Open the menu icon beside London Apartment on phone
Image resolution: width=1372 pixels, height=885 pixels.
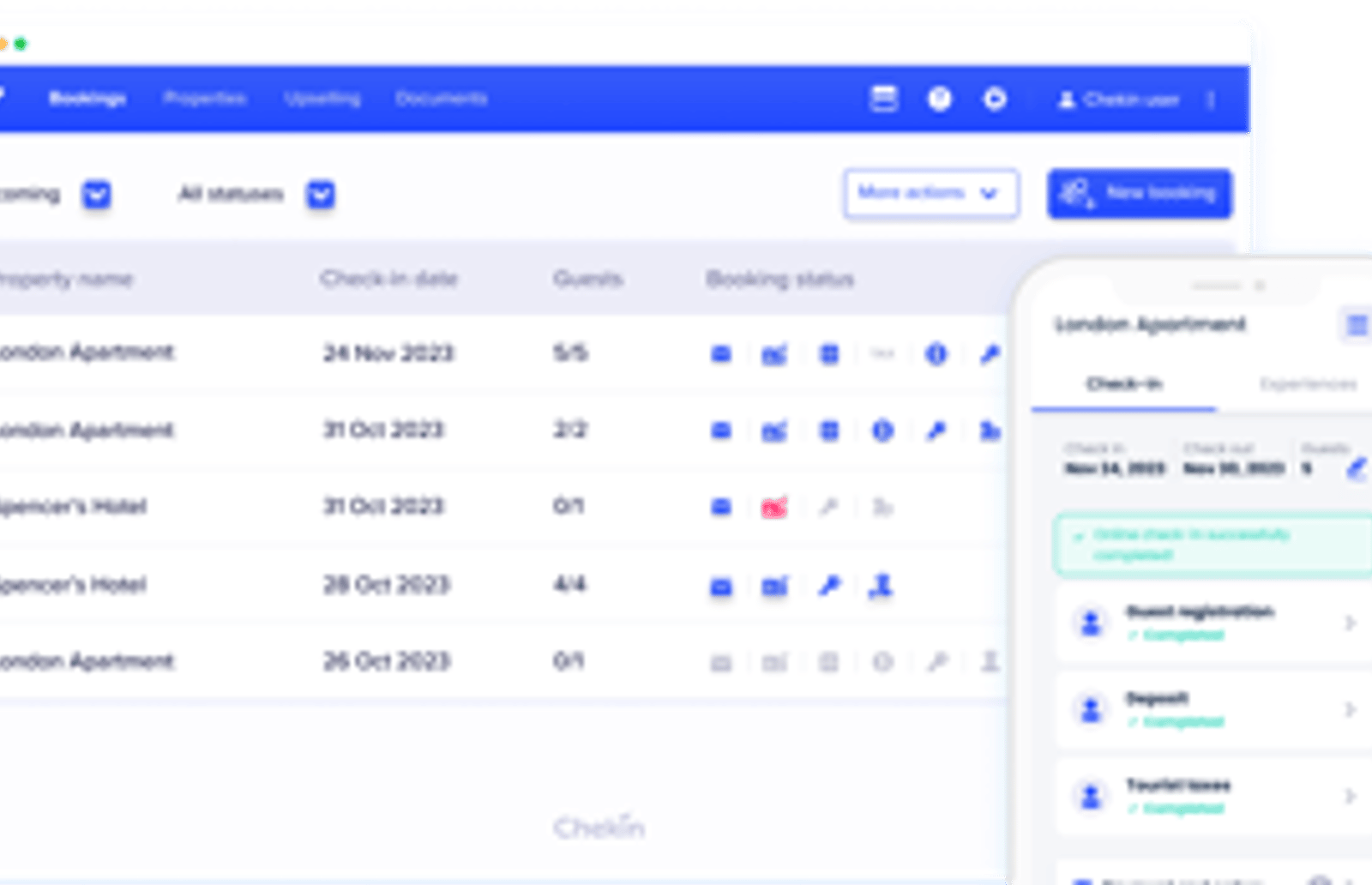pos(1356,325)
